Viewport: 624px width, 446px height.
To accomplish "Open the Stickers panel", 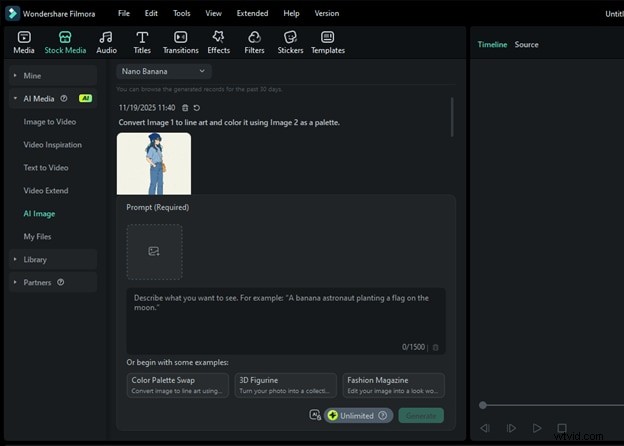I will (x=290, y=43).
